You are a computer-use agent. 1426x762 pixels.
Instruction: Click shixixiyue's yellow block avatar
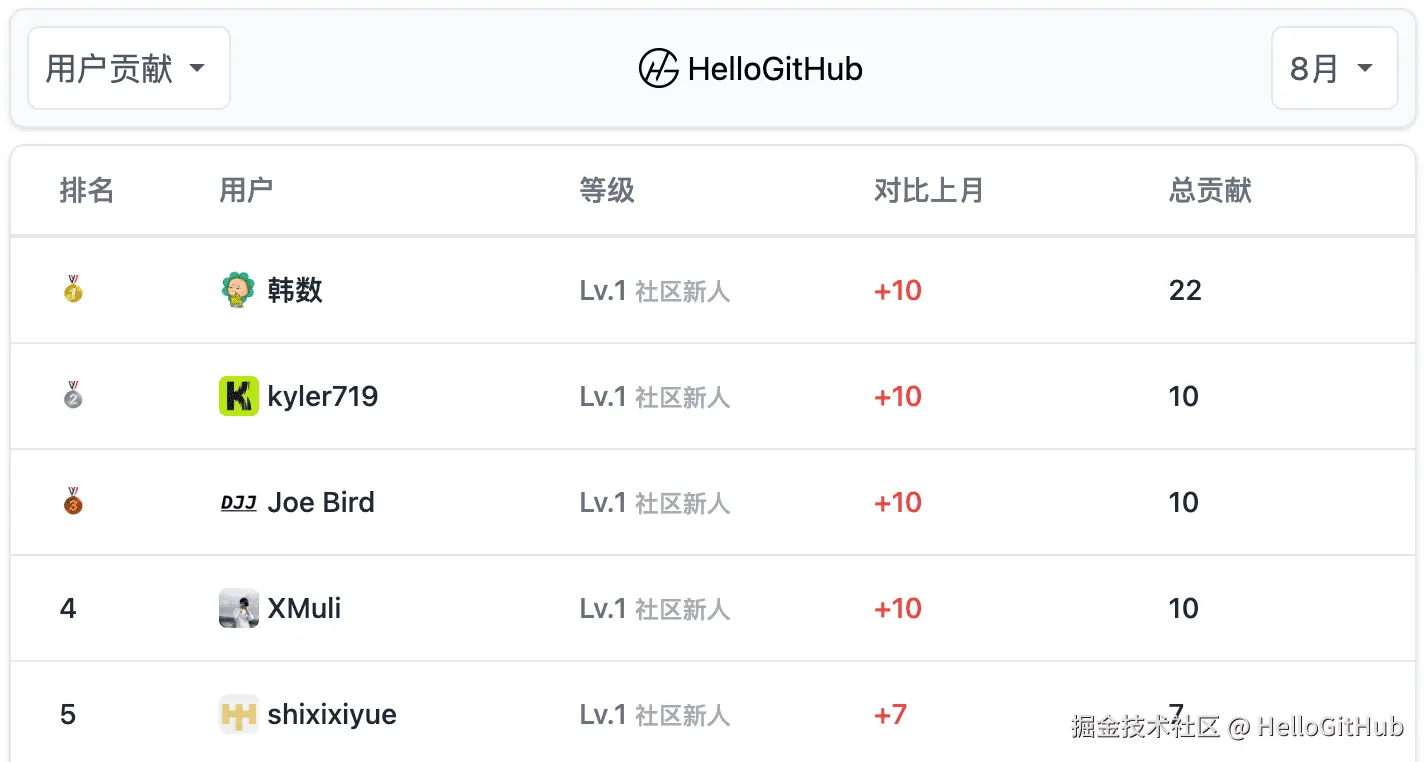click(238, 714)
